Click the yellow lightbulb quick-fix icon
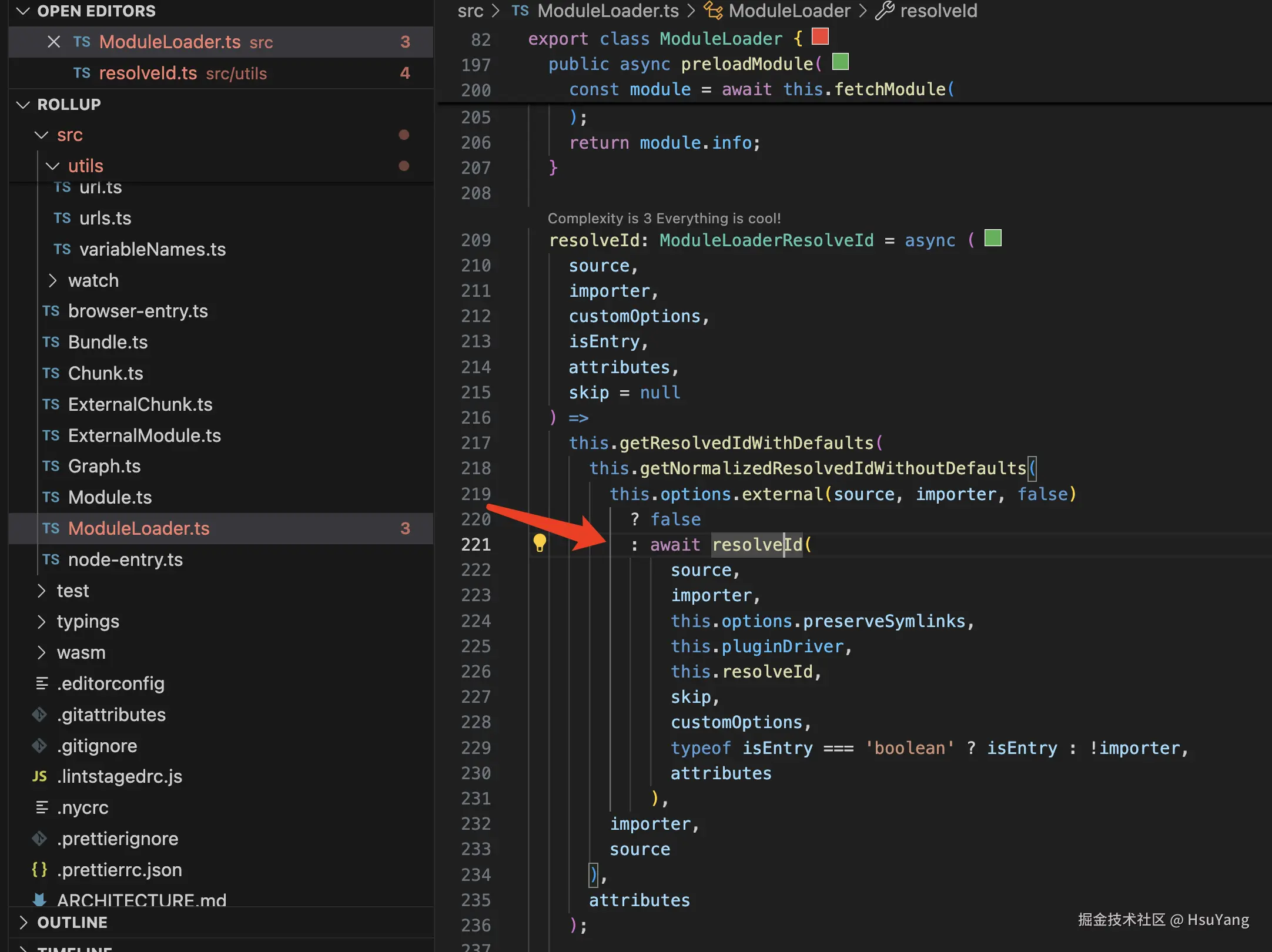The width and height of the screenshot is (1272, 952). pos(539,543)
